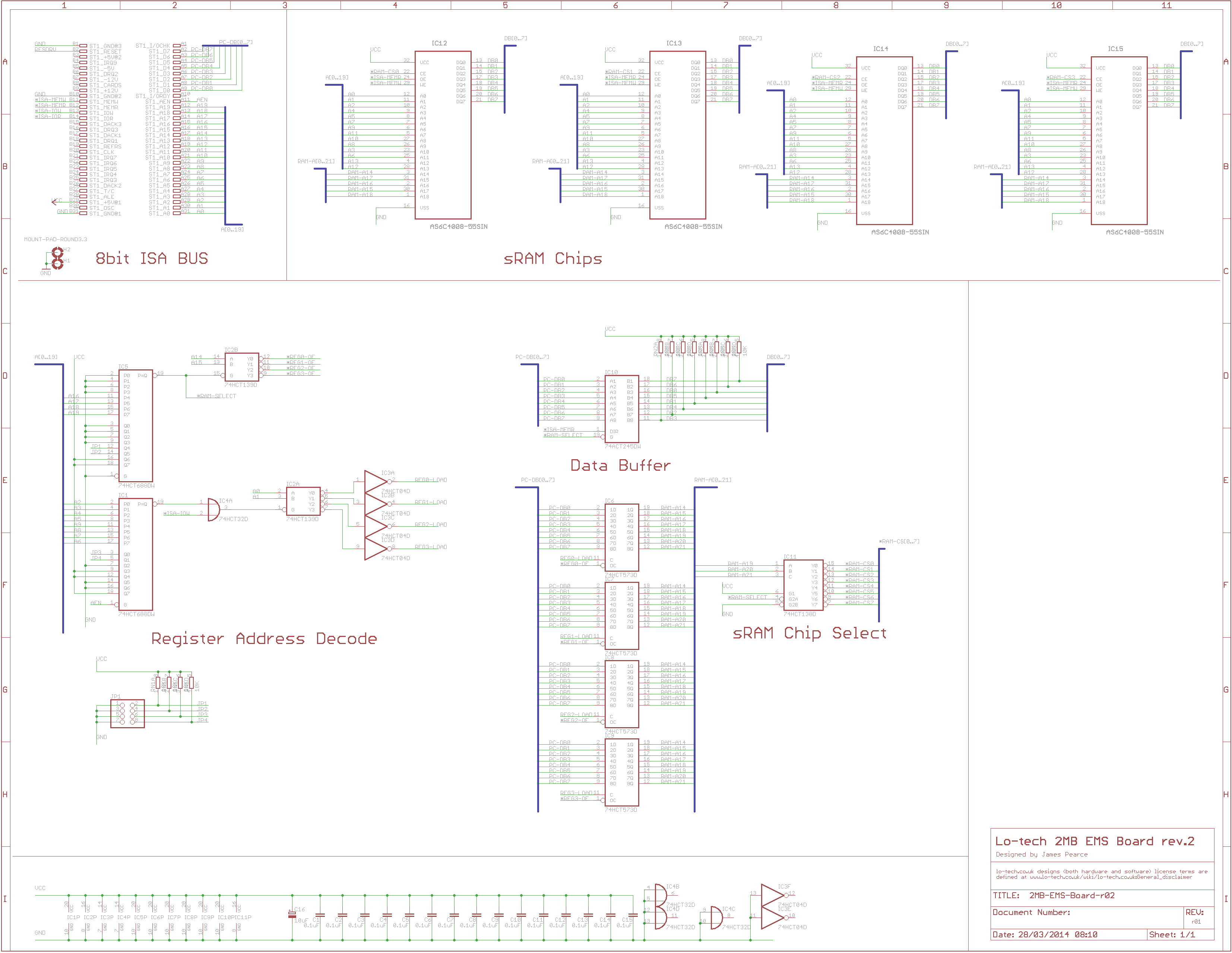1232x953 pixels.
Task: Click column marker 11 on top border
Action: [x=1166, y=5]
